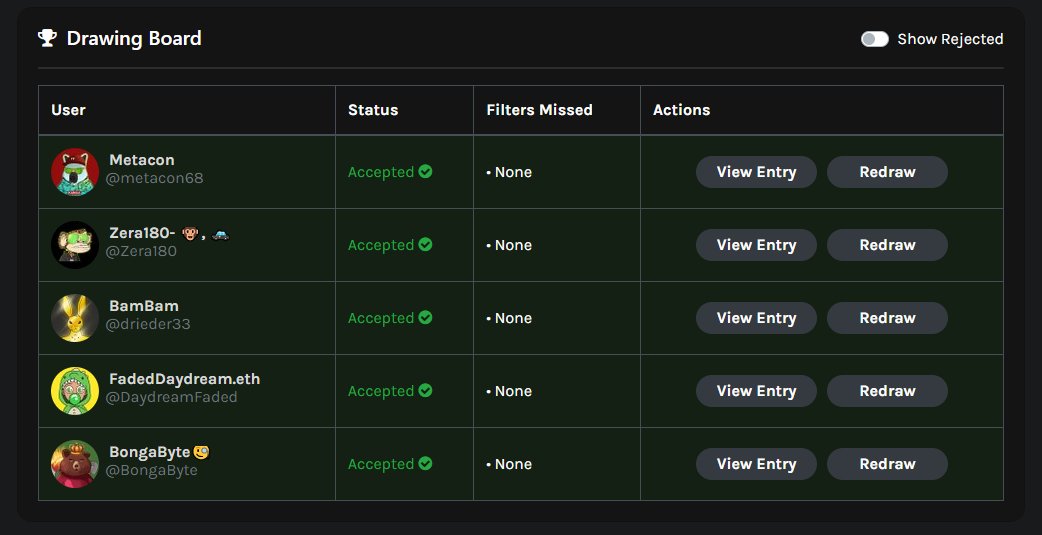
Task: Click the car emoji in Zera180's name
Action: 221,233
